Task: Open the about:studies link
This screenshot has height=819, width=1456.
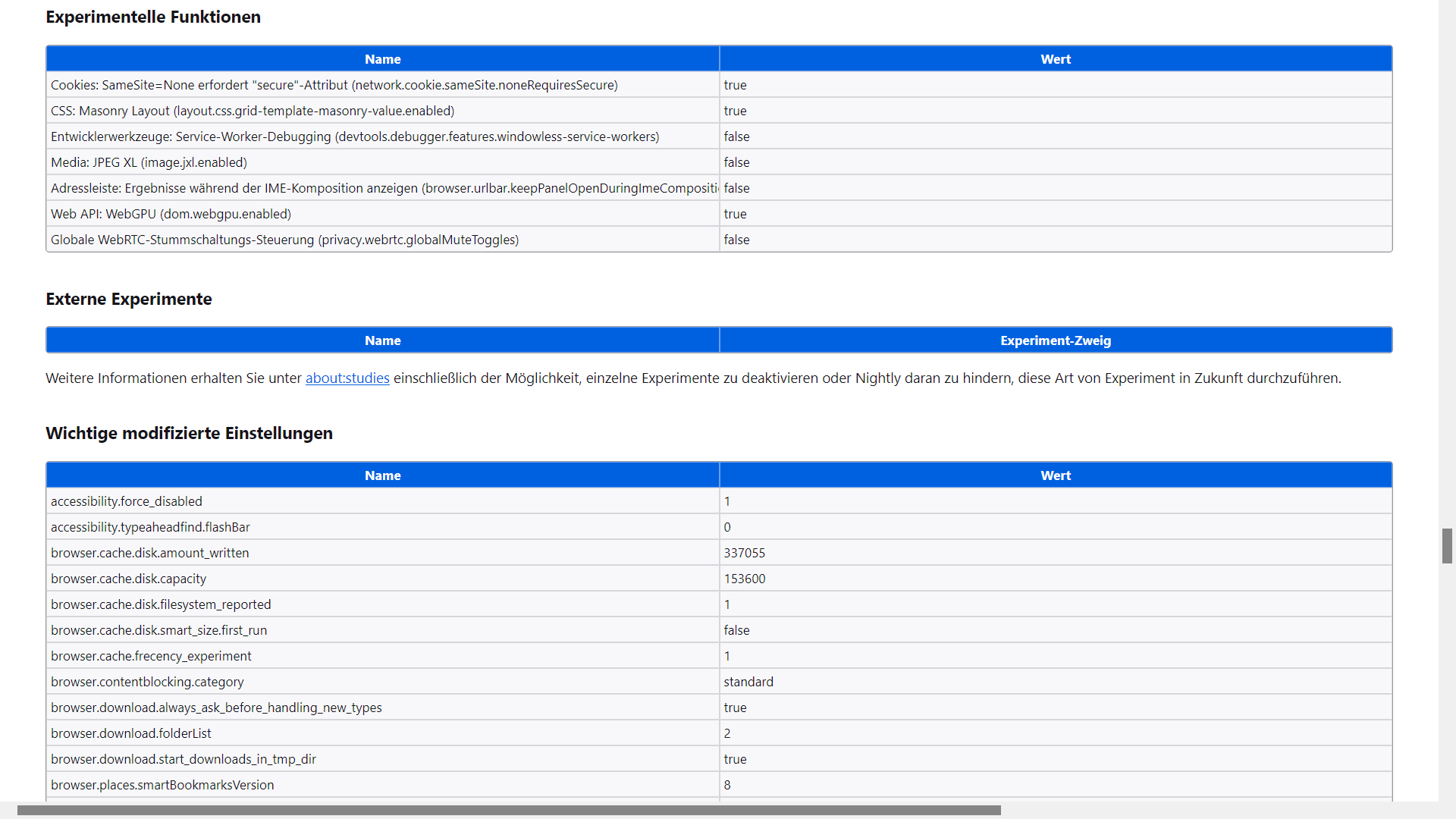Action: pyautogui.click(x=347, y=378)
